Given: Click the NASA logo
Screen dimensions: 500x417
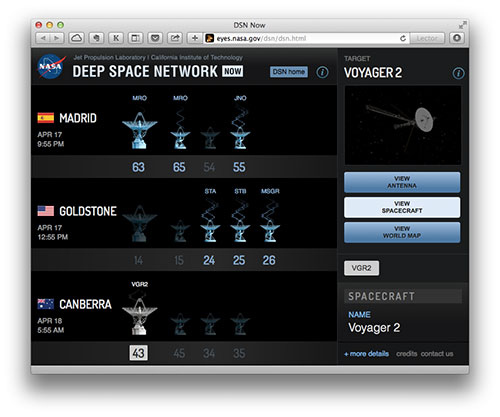Looking at the screenshot, I should click(51, 66).
